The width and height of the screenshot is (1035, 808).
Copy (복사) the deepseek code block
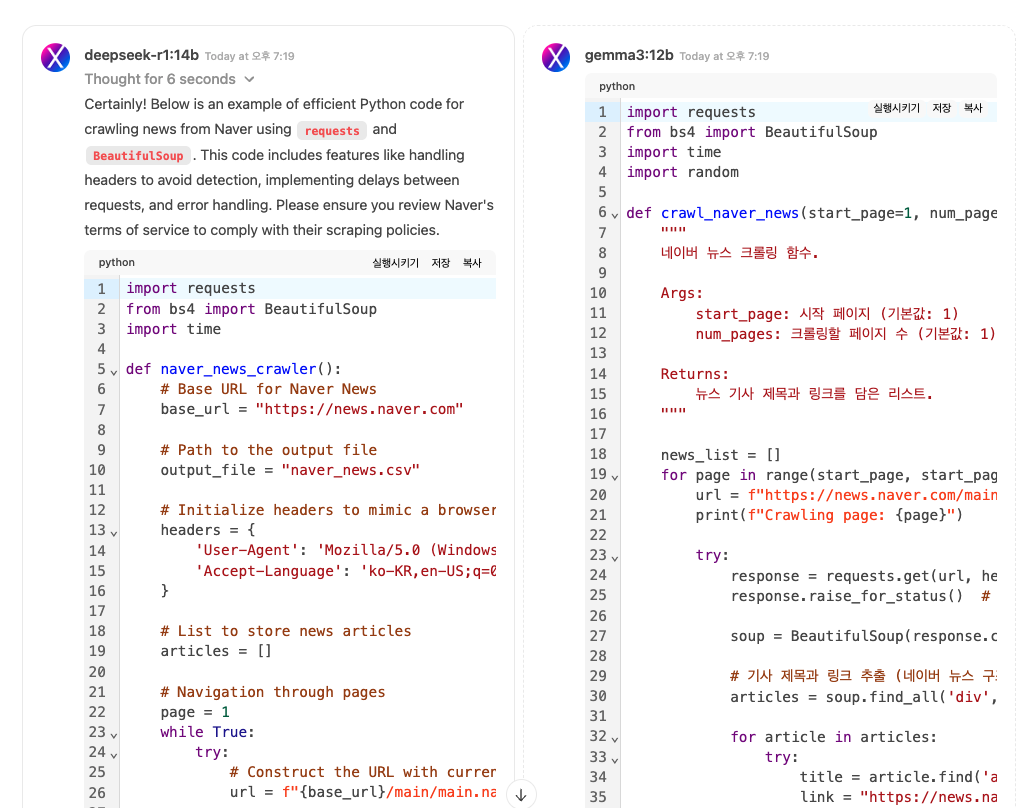pyautogui.click(x=472, y=263)
